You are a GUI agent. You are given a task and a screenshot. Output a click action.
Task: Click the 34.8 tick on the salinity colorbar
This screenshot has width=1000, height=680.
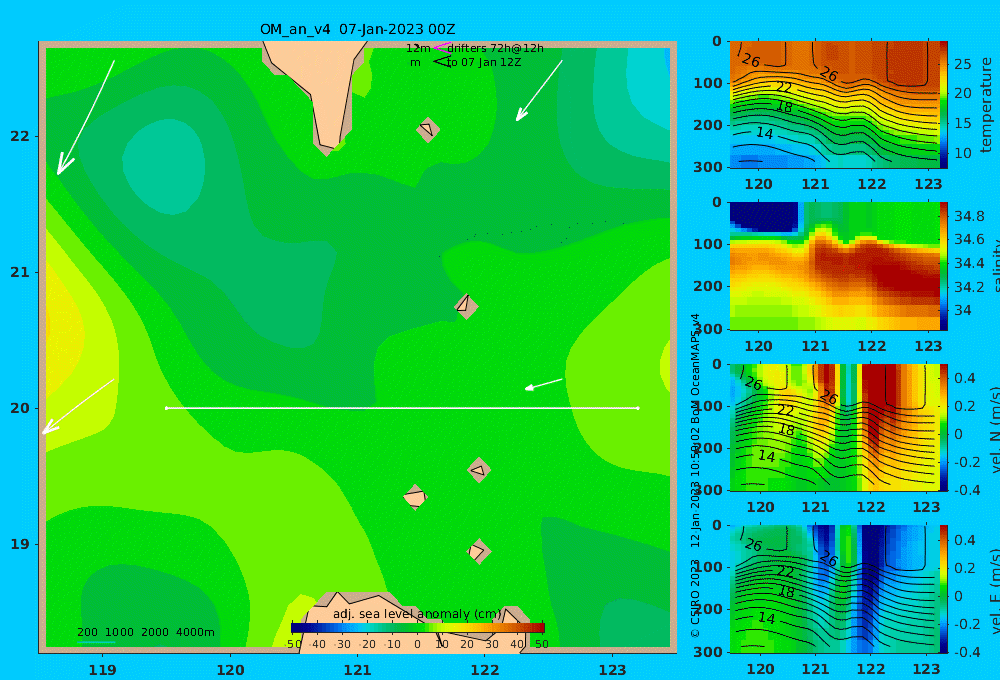tap(969, 216)
